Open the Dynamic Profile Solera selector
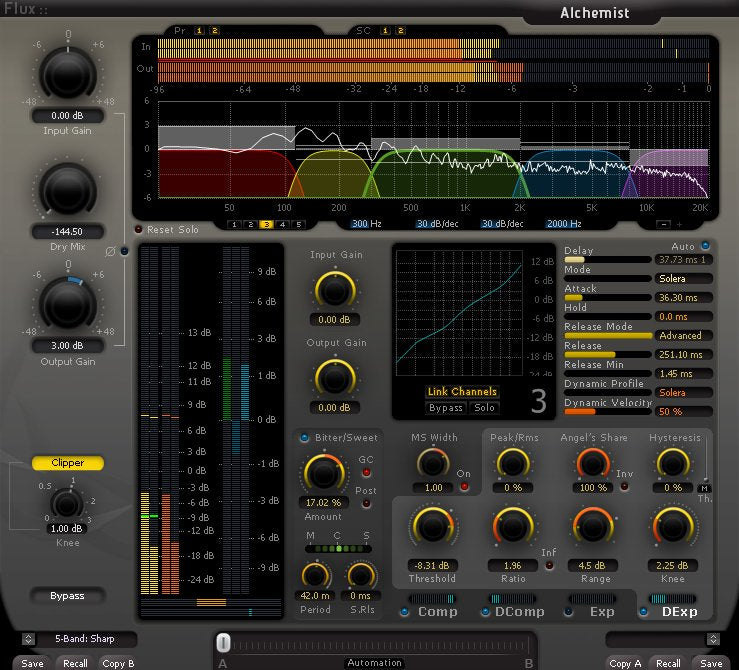The width and height of the screenshot is (739, 670). tap(684, 393)
